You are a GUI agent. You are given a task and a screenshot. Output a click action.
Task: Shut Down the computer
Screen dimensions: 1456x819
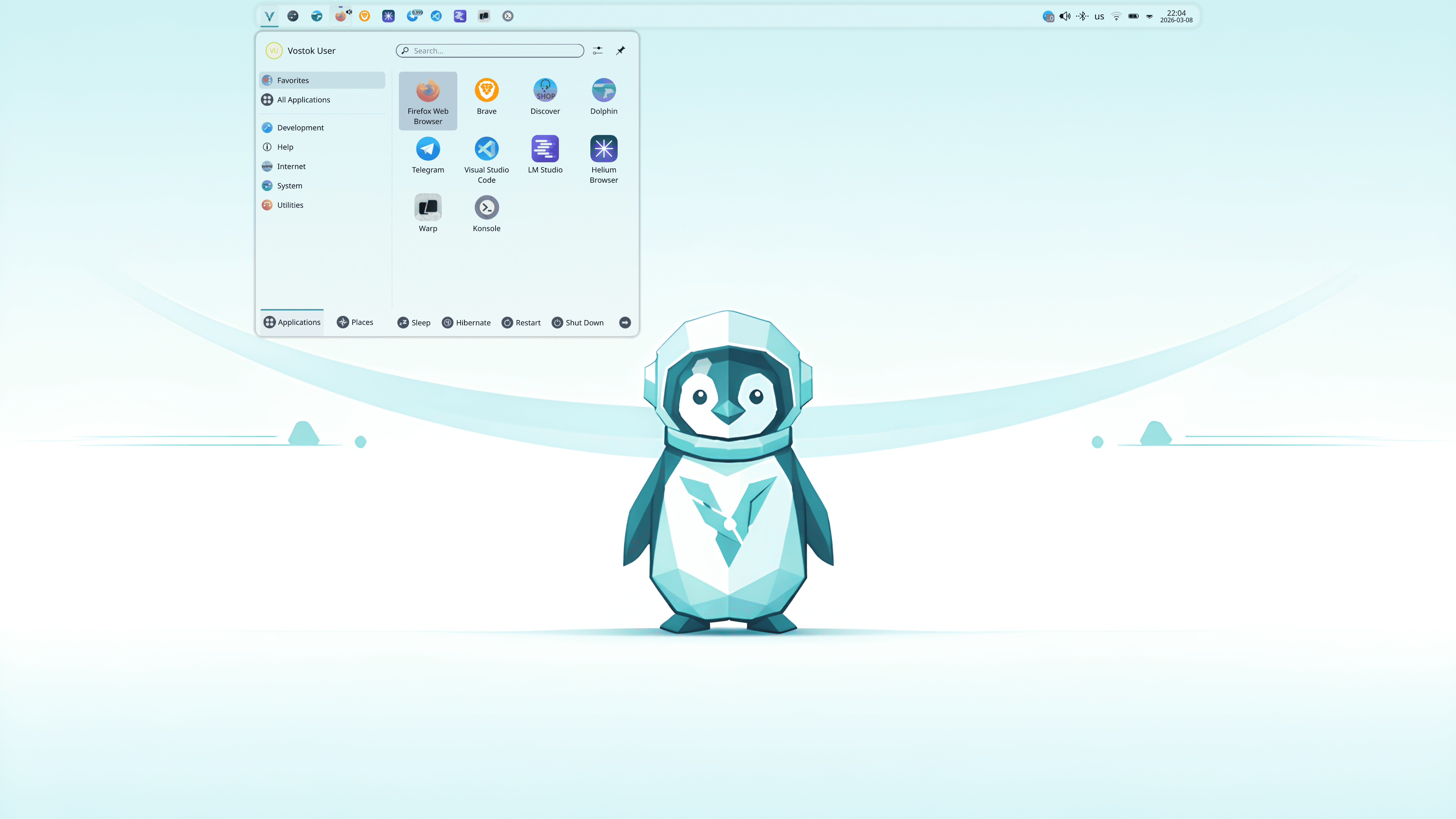pyautogui.click(x=577, y=322)
